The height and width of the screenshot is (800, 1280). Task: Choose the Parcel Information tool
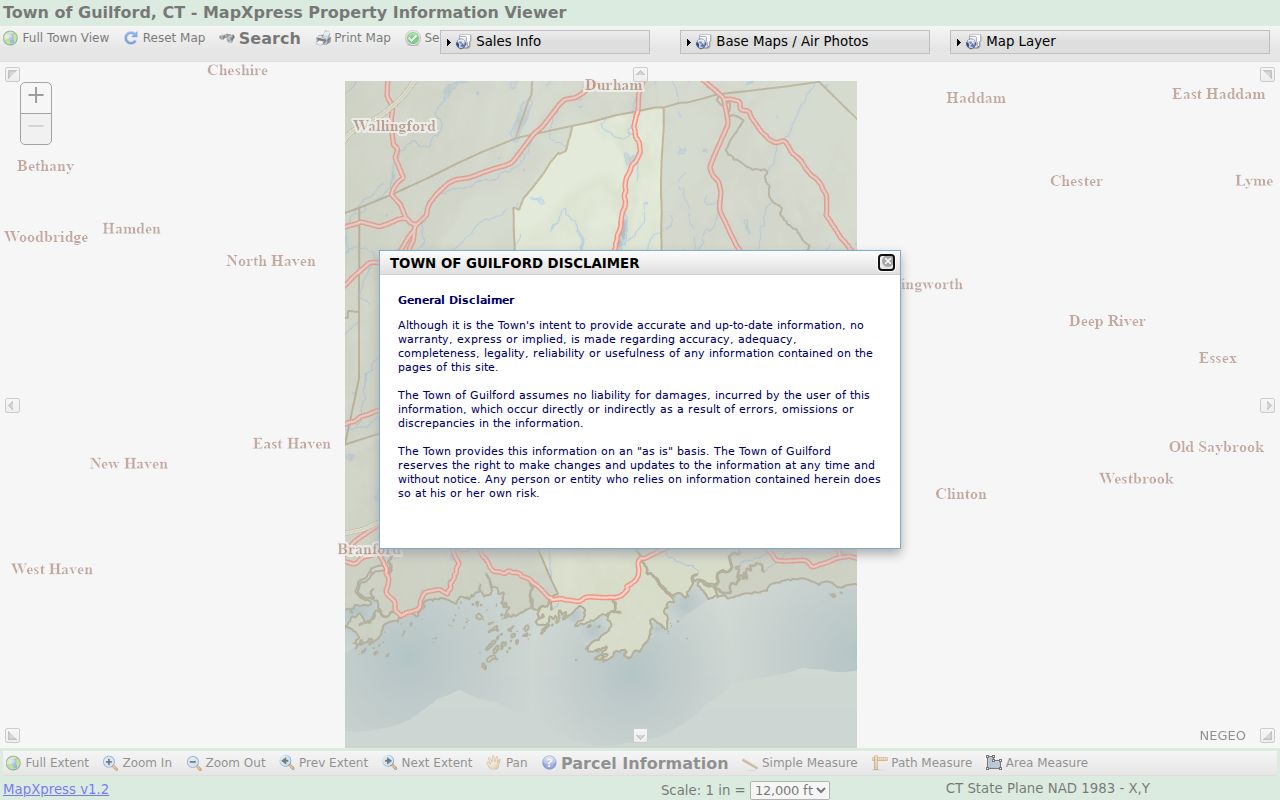click(635, 763)
